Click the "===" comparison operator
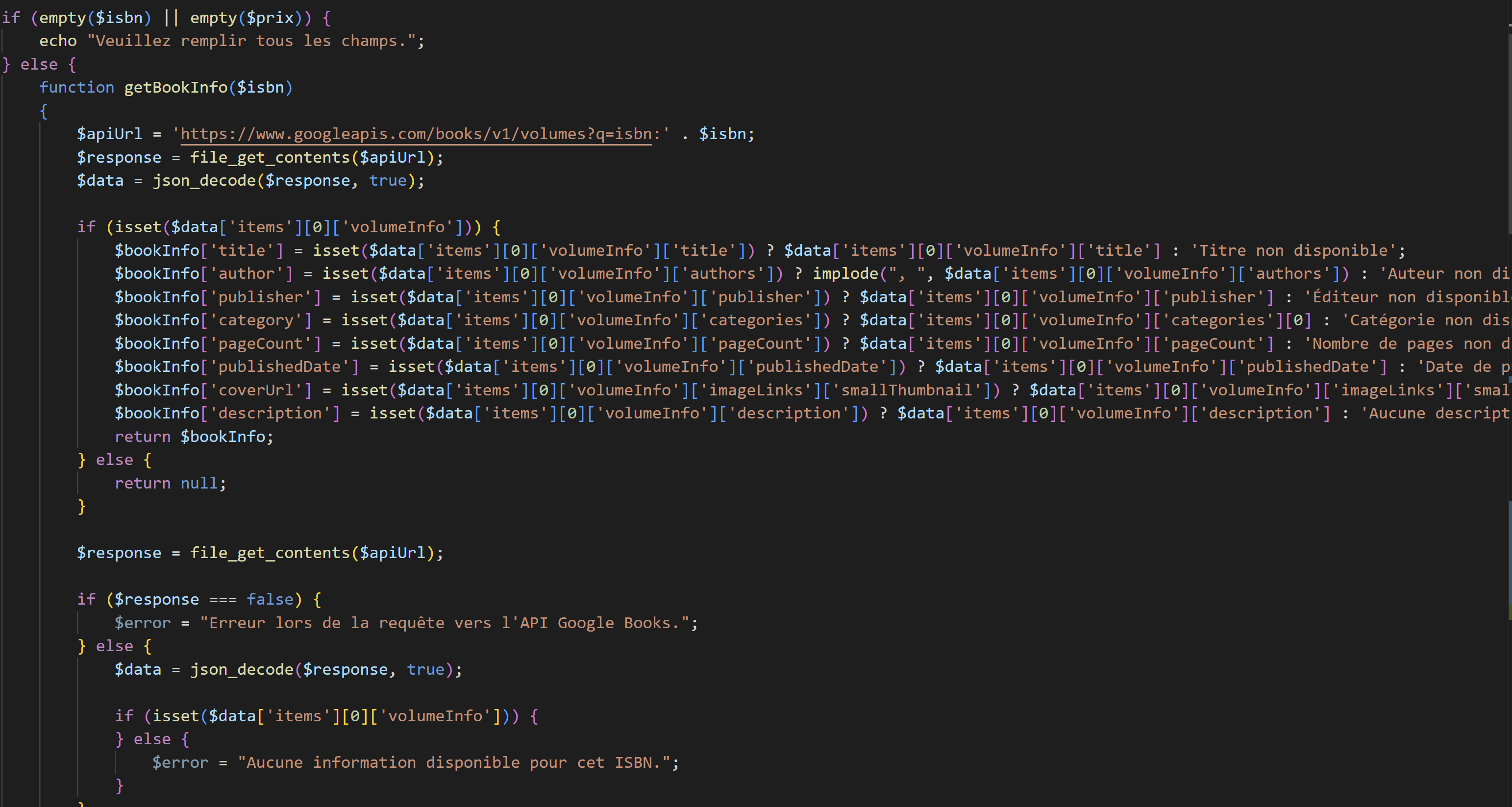The height and width of the screenshot is (807, 1512). [x=223, y=600]
